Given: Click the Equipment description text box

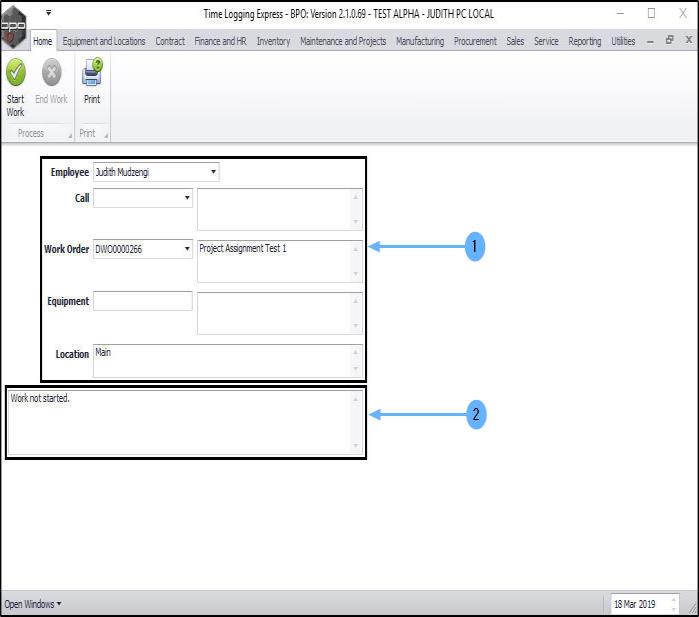Looking at the screenshot, I should (x=280, y=313).
